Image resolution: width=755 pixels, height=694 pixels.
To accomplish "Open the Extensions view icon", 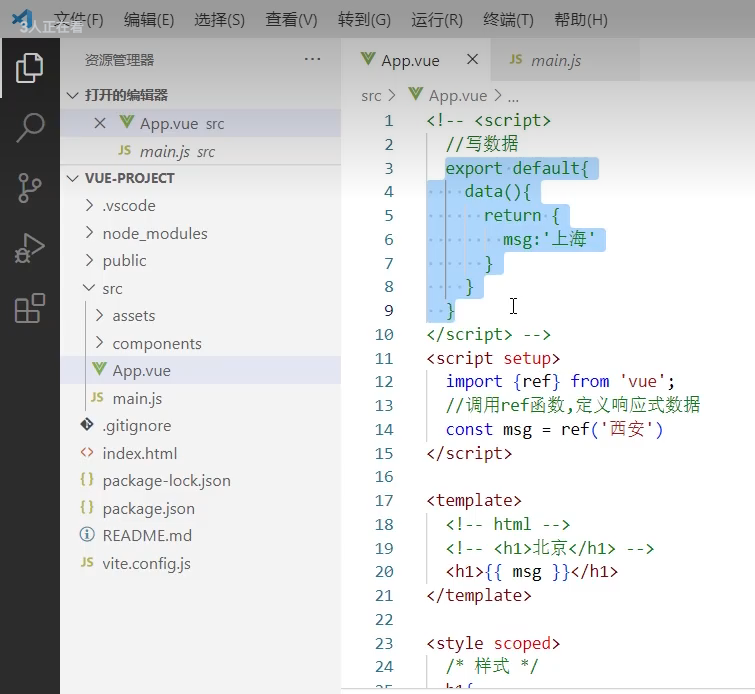I will point(29,308).
